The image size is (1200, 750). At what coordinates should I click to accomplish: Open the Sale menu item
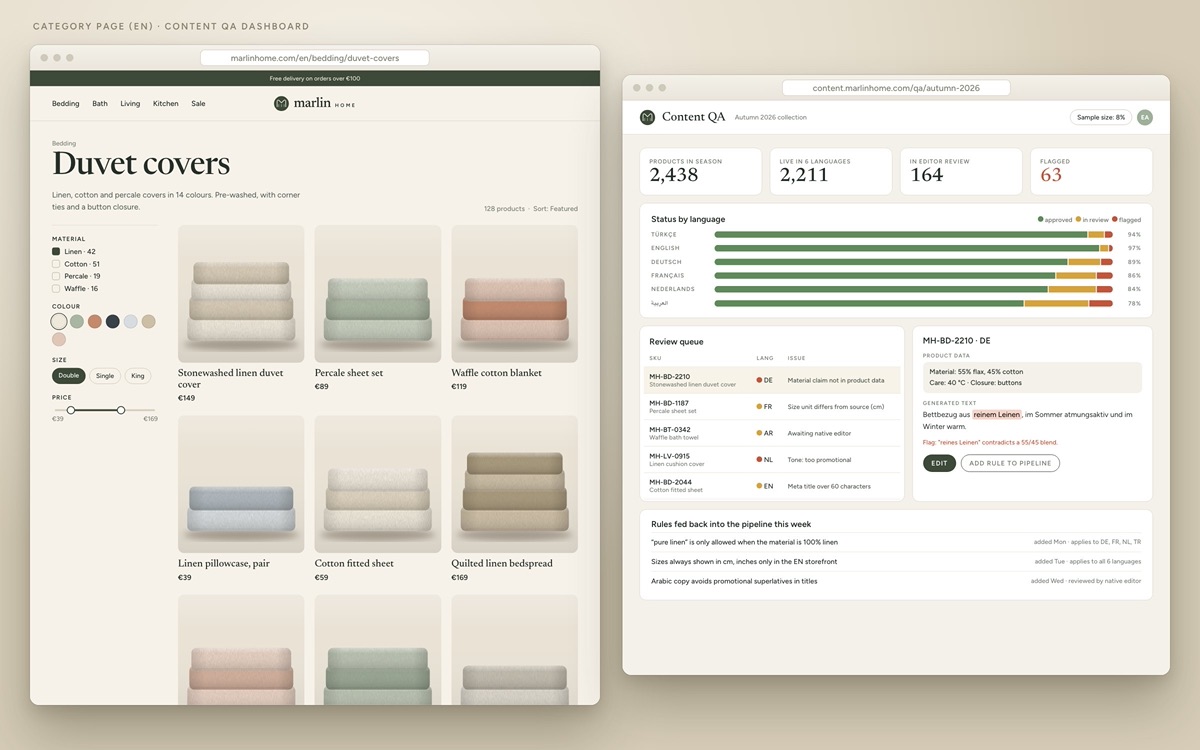(198, 103)
